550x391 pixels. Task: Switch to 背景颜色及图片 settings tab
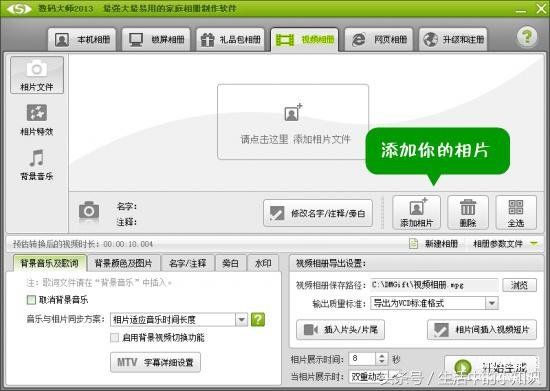pos(123,263)
